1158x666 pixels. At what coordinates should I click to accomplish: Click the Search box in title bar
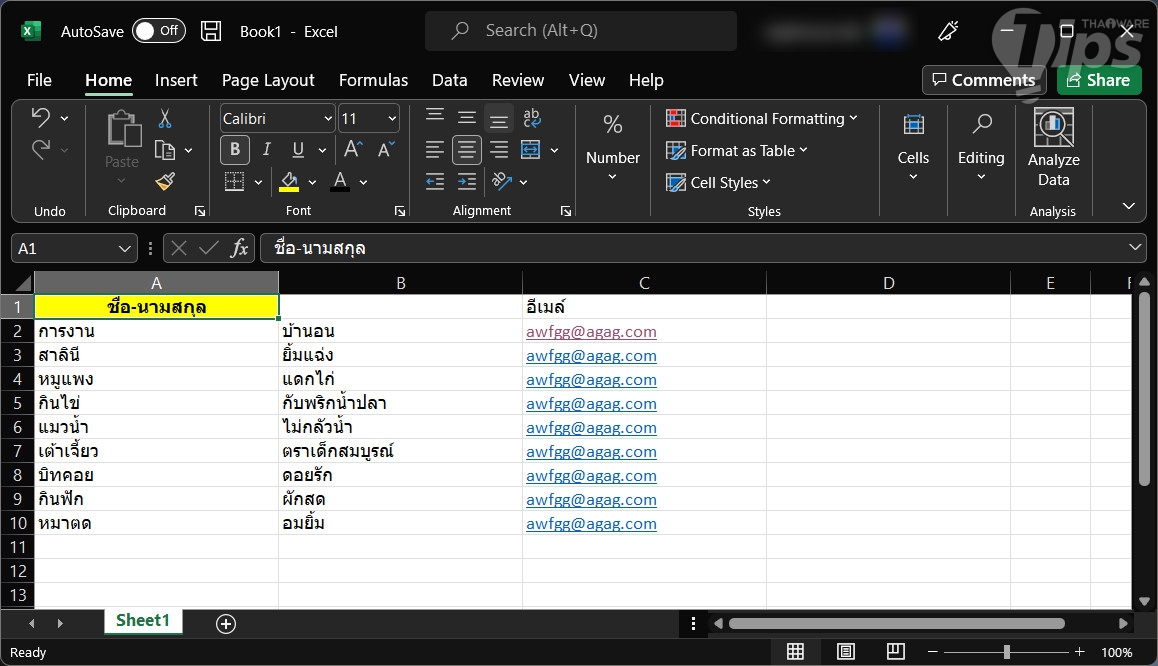coord(580,31)
